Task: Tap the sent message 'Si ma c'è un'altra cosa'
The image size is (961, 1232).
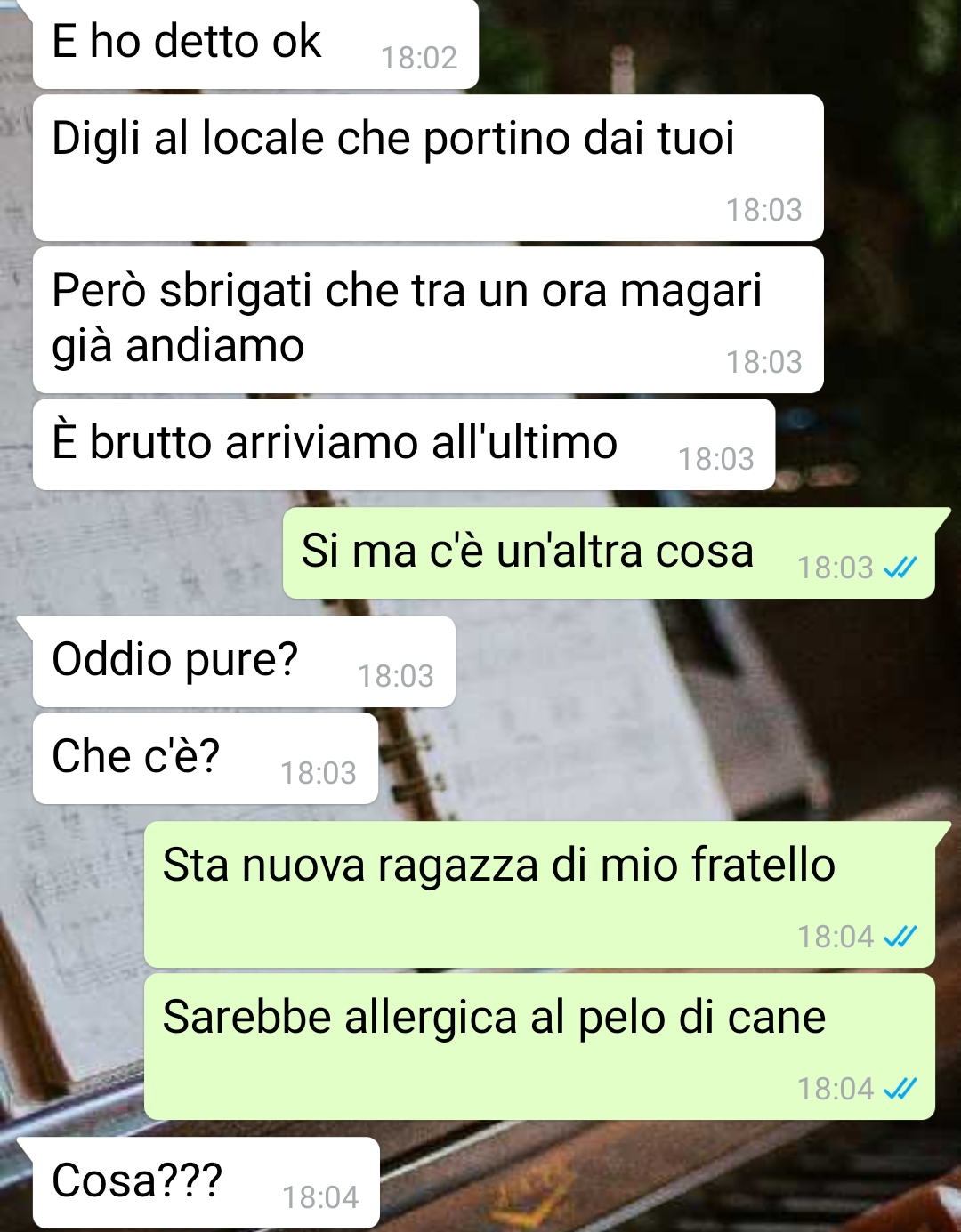Action: [609, 553]
